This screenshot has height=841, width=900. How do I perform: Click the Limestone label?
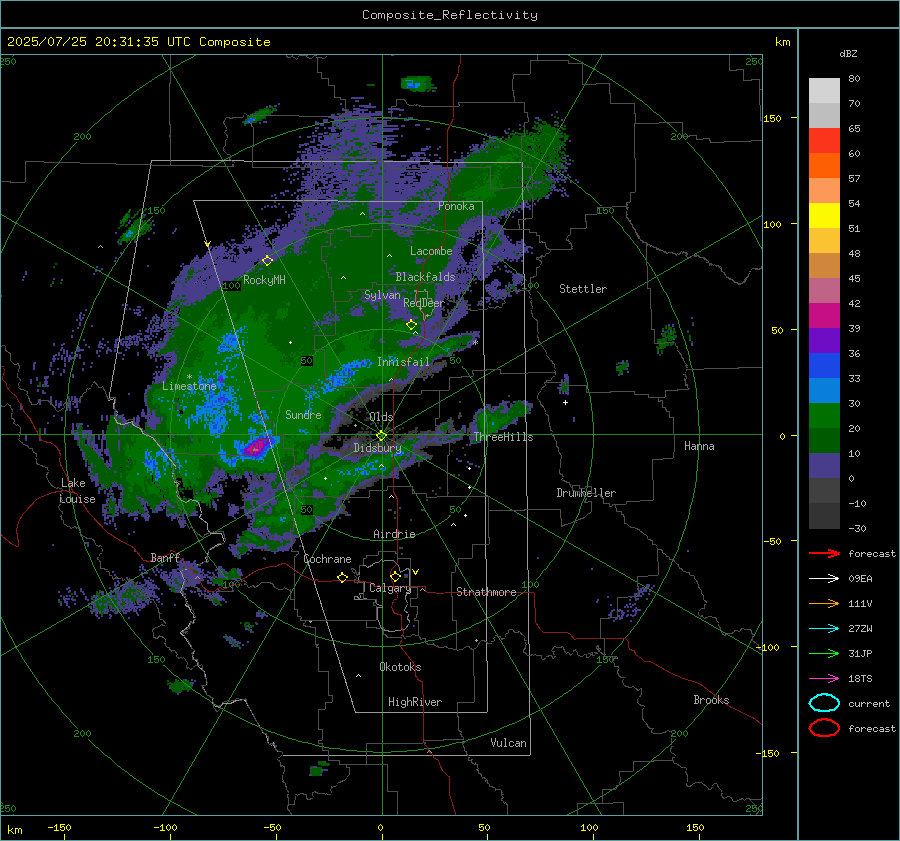tap(189, 386)
